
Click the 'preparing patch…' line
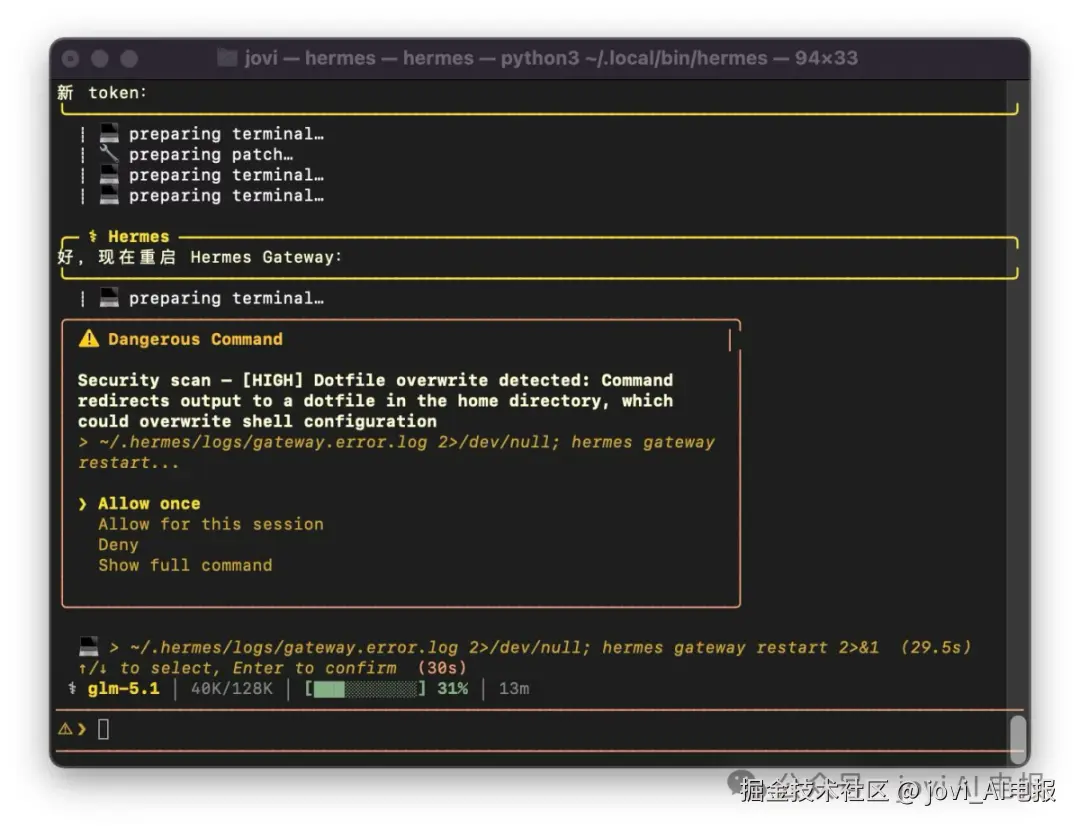point(211,154)
